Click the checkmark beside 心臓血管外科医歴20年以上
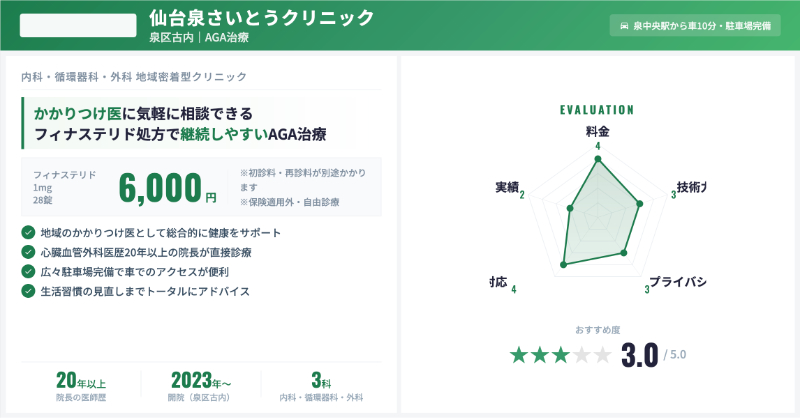The height and width of the screenshot is (418, 800). coord(27,252)
